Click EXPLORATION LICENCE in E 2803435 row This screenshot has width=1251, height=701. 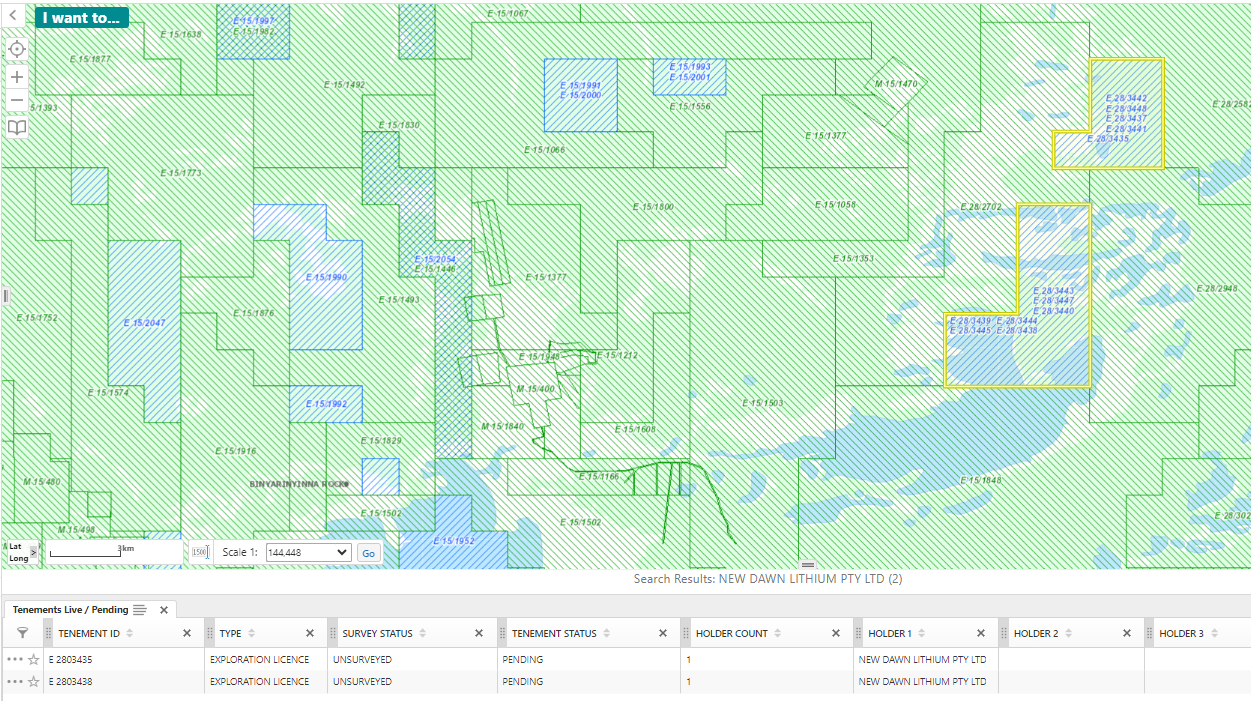(x=259, y=660)
